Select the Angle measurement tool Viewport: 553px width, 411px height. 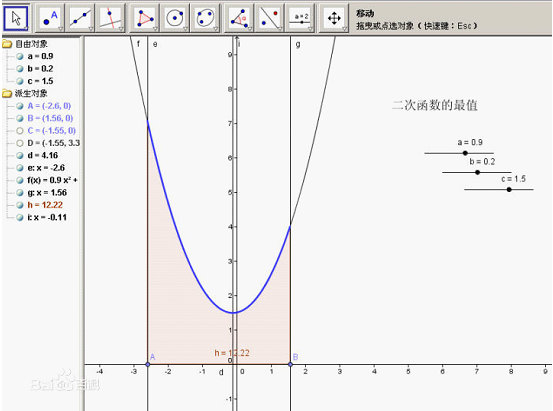[239, 18]
